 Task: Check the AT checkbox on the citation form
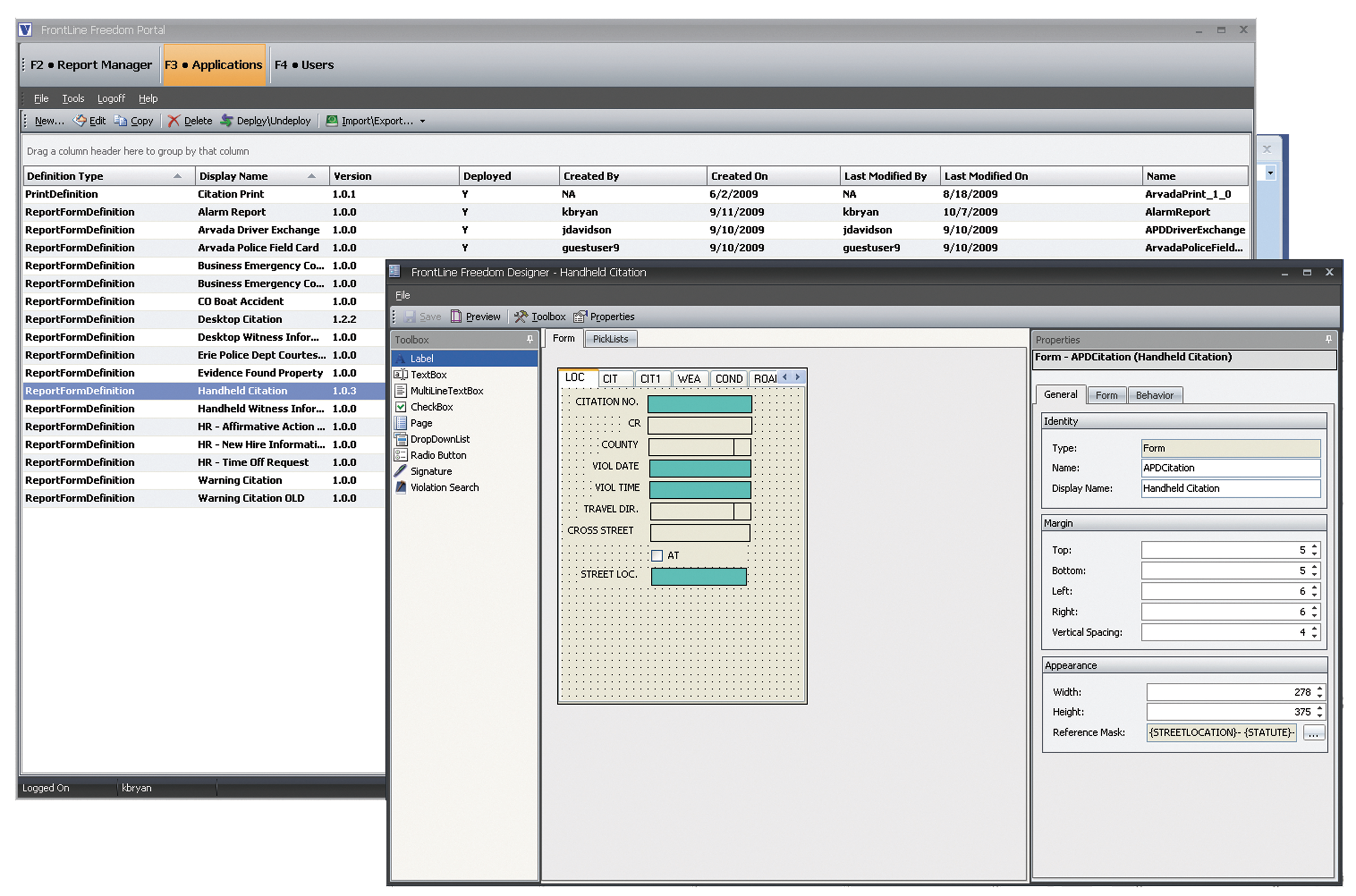656,555
